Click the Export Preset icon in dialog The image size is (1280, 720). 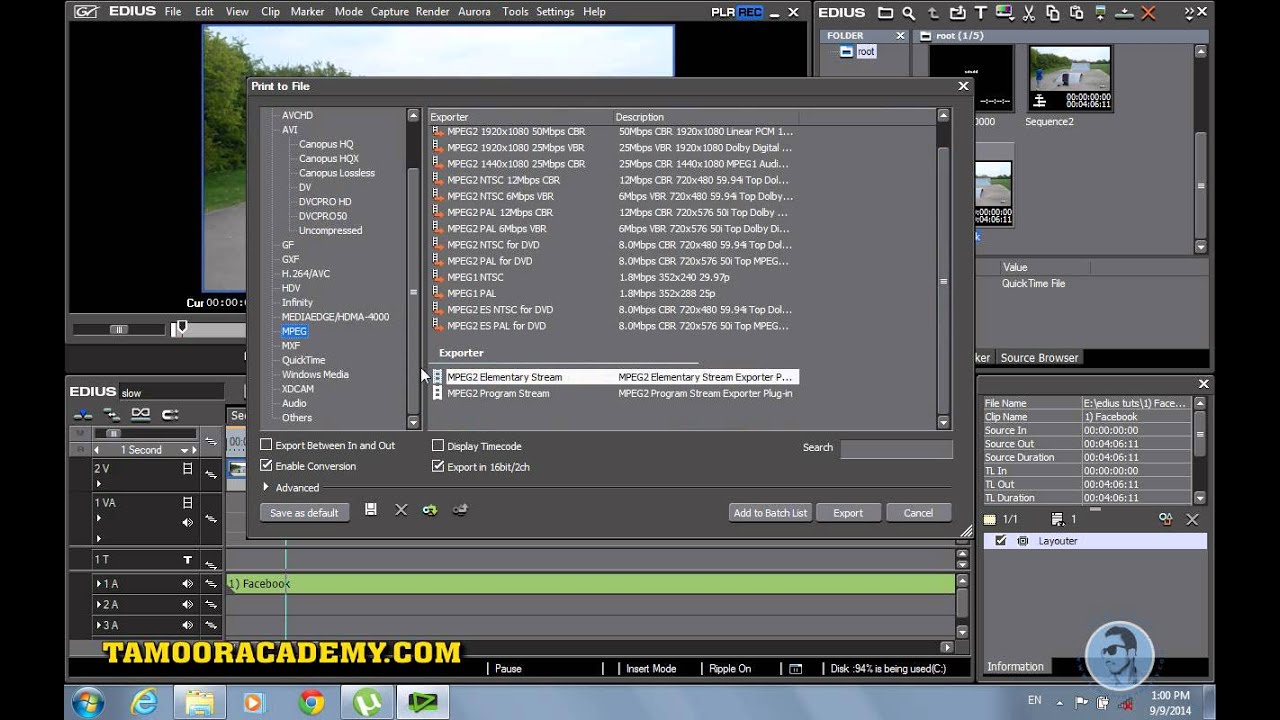pyautogui.click(x=460, y=510)
